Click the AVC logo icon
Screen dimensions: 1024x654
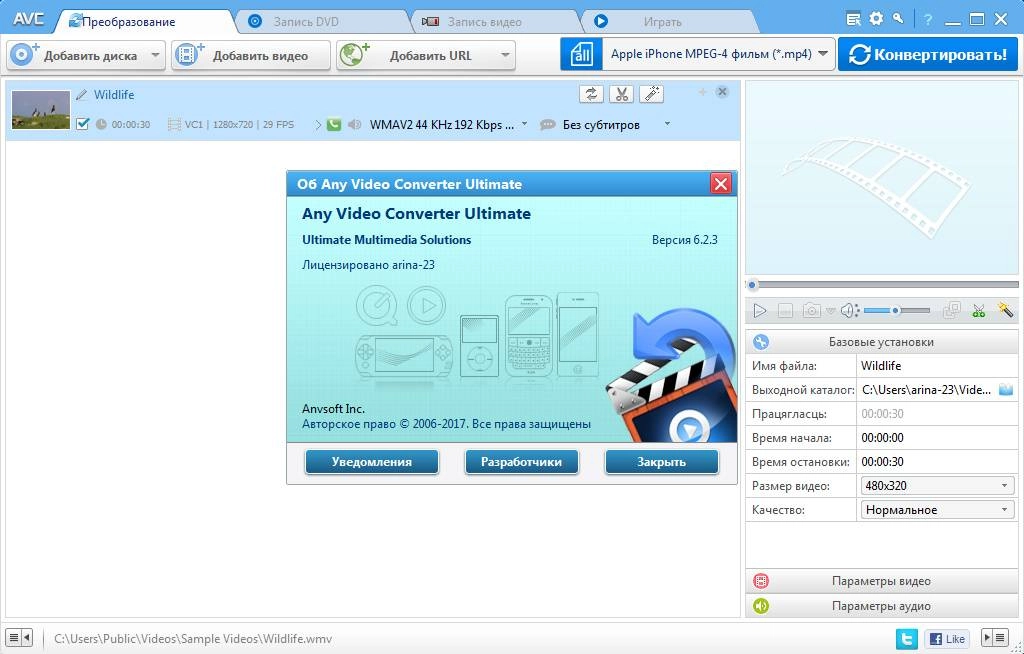tap(29, 18)
